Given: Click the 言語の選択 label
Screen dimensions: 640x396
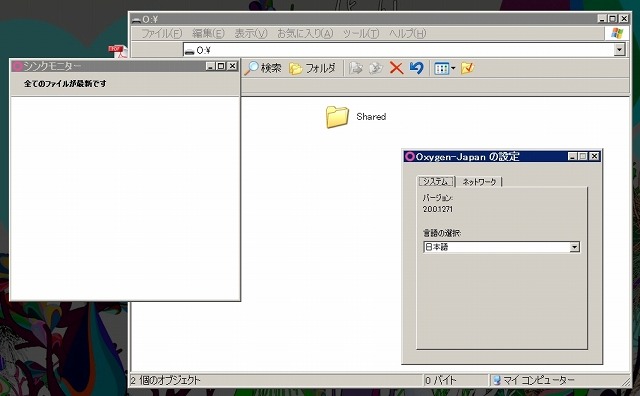Looking at the screenshot, I should (x=442, y=233).
